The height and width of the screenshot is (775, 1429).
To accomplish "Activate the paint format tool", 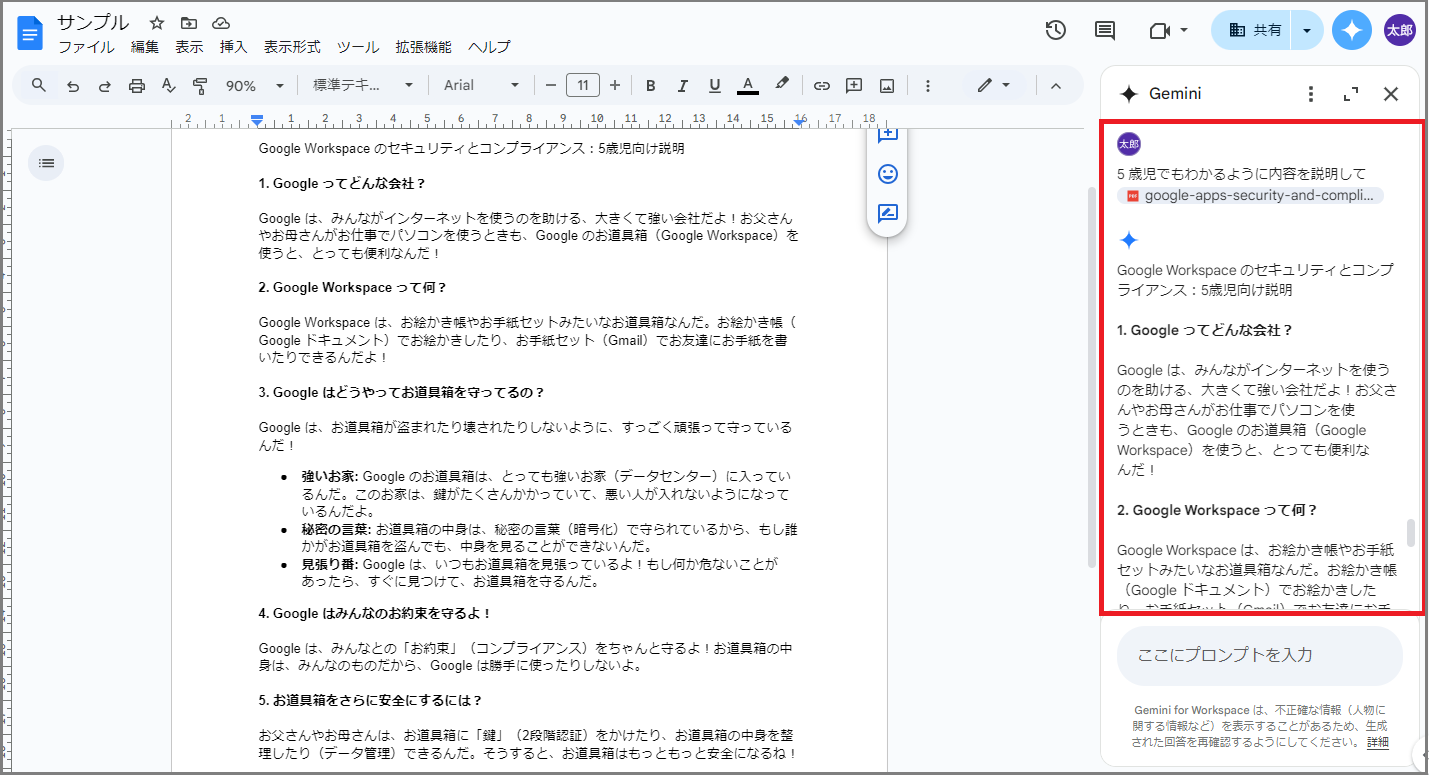I will click(200, 86).
